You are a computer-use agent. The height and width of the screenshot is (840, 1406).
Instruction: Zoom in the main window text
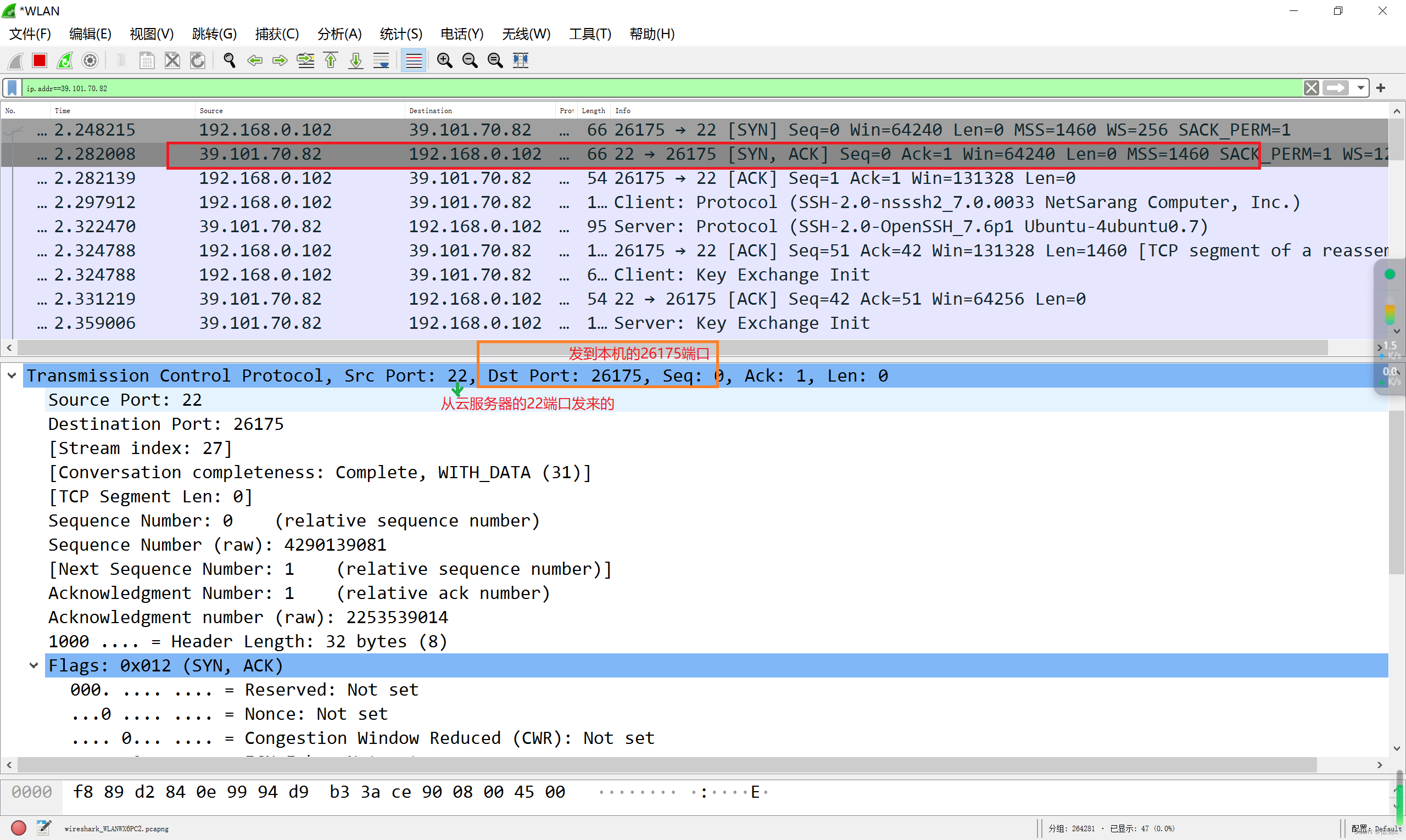444,60
